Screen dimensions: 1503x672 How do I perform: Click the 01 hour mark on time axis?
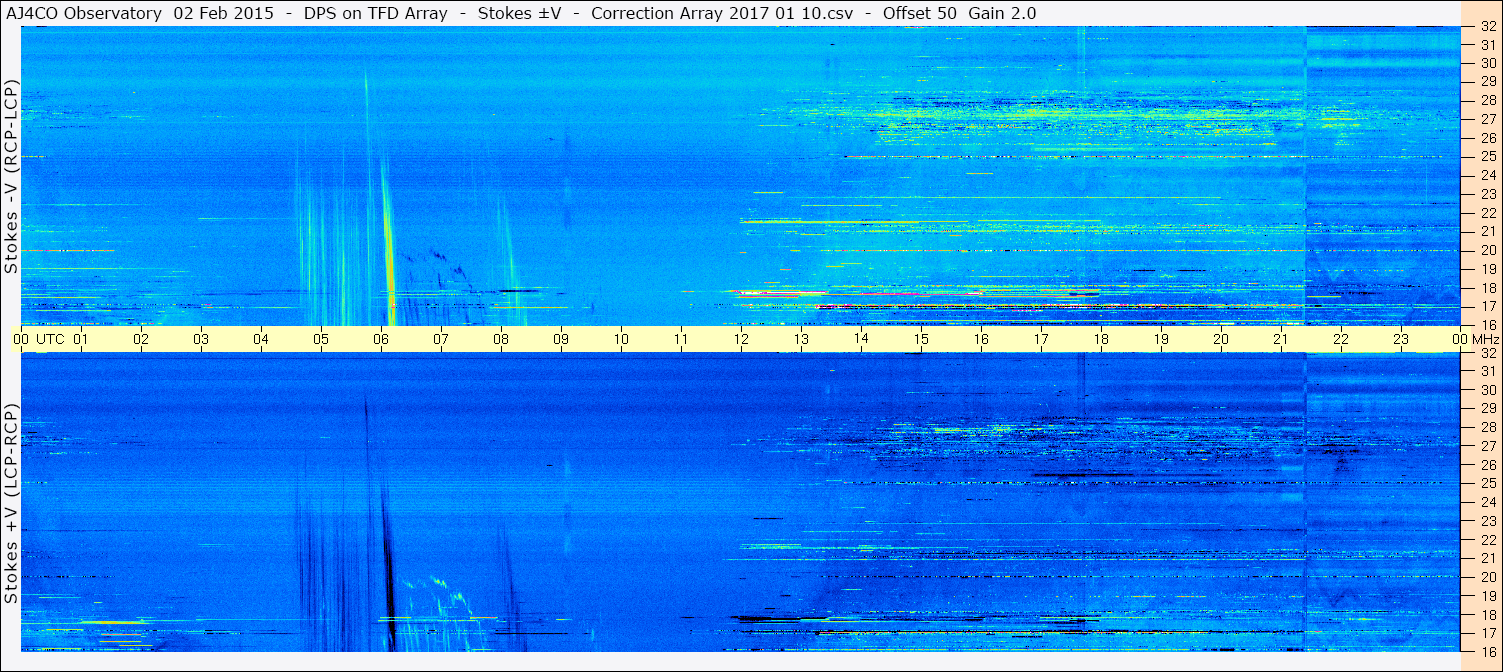pos(81,339)
